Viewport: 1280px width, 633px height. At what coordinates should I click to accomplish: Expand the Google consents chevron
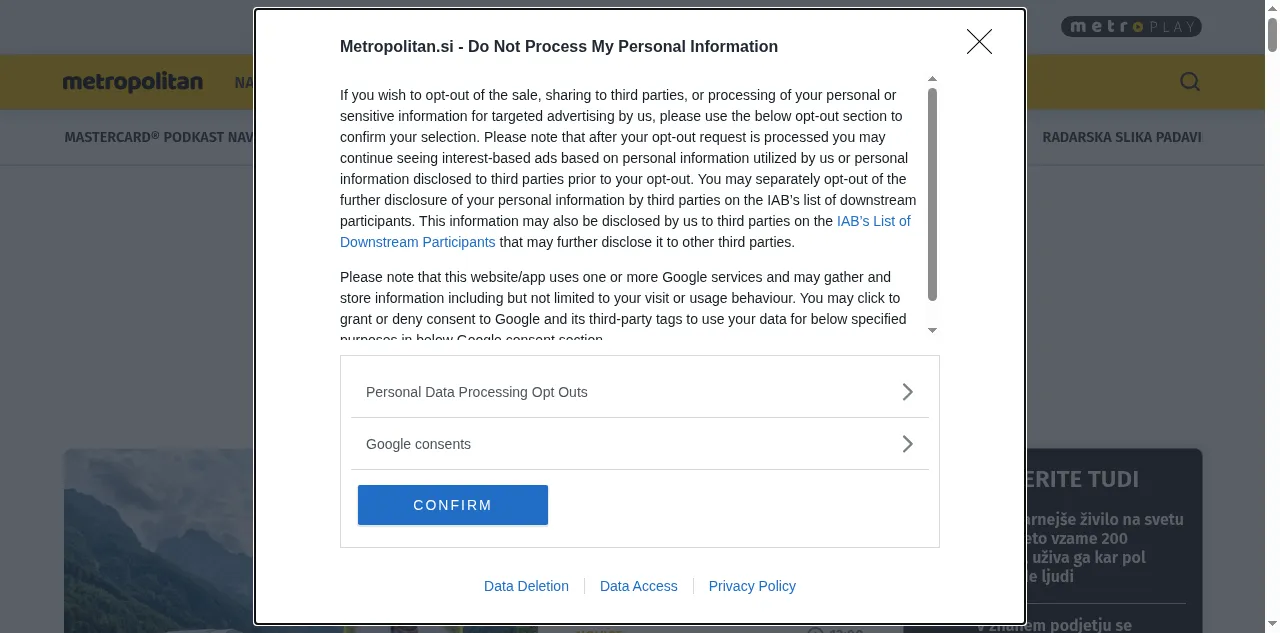907,444
